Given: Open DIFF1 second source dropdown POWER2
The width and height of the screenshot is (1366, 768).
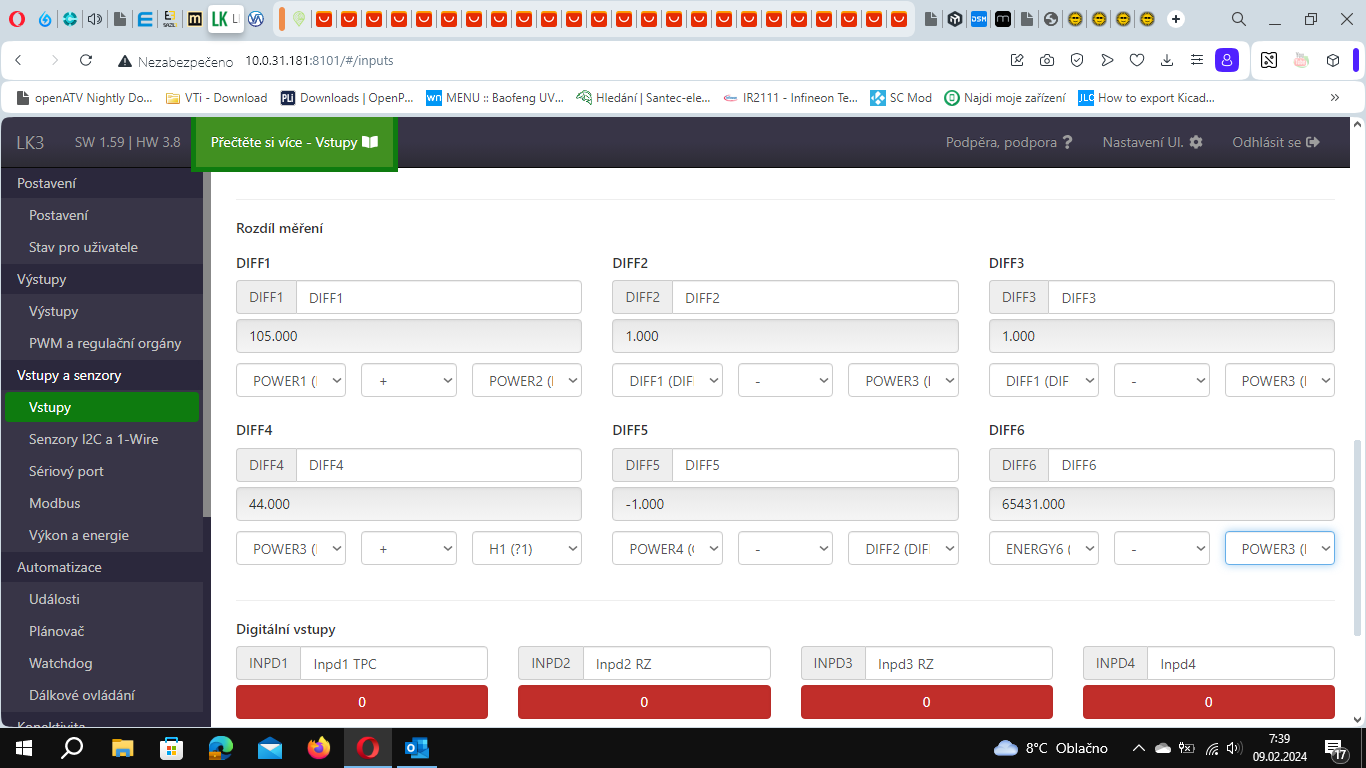Looking at the screenshot, I should click(x=527, y=380).
